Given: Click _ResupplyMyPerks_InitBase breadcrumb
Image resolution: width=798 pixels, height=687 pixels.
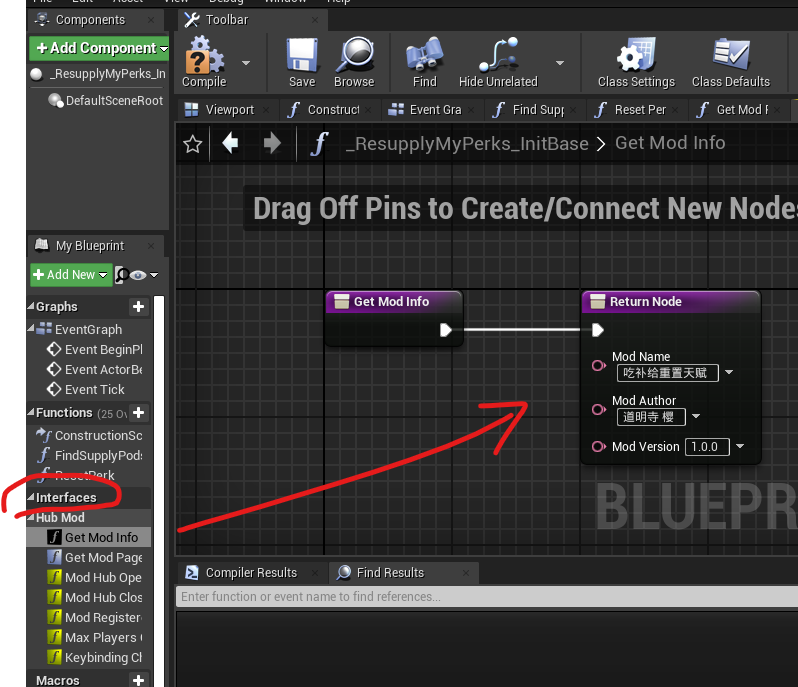Looking at the screenshot, I should 467,144.
